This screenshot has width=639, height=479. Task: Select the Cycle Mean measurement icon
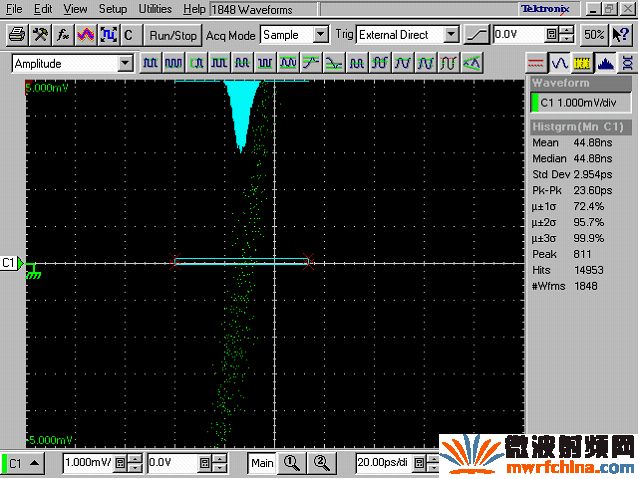pyautogui.click(x=379, y=63)
